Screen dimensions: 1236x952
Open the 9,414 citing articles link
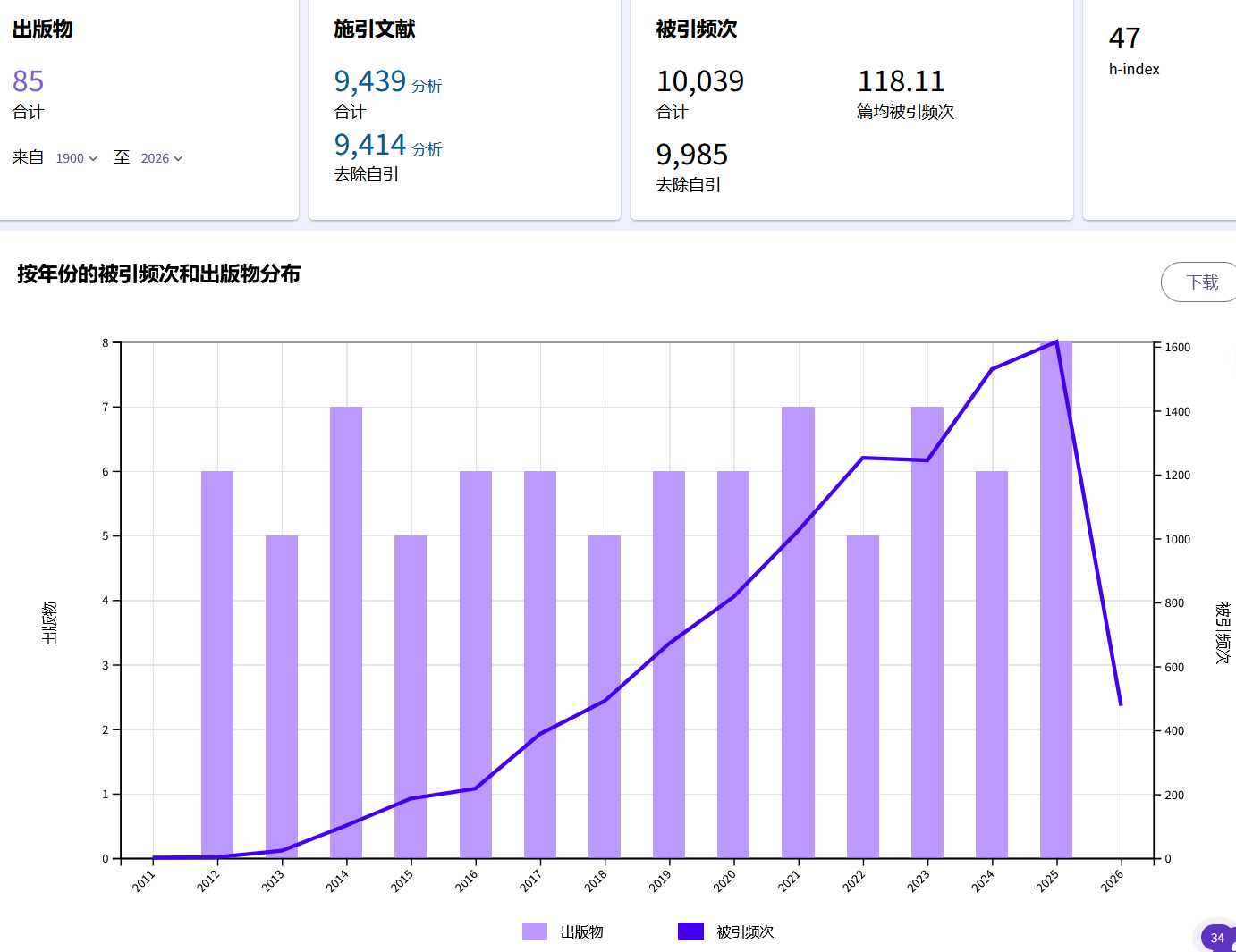(x=369, y=145)
